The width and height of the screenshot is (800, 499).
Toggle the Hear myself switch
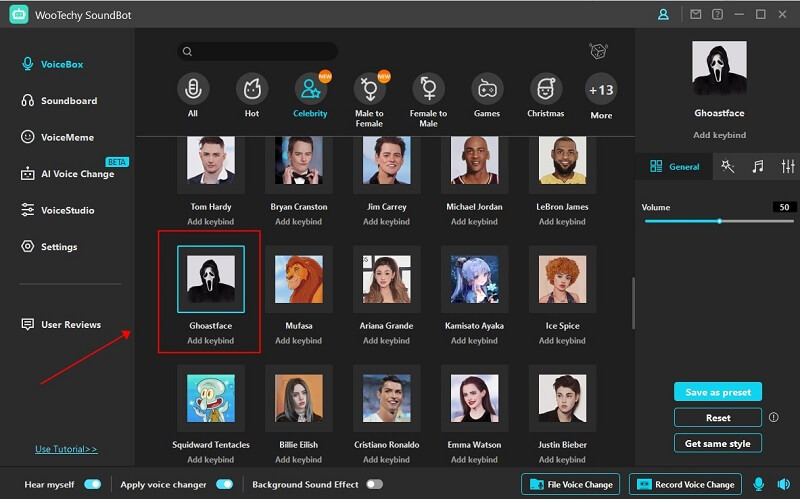(92, 484)
